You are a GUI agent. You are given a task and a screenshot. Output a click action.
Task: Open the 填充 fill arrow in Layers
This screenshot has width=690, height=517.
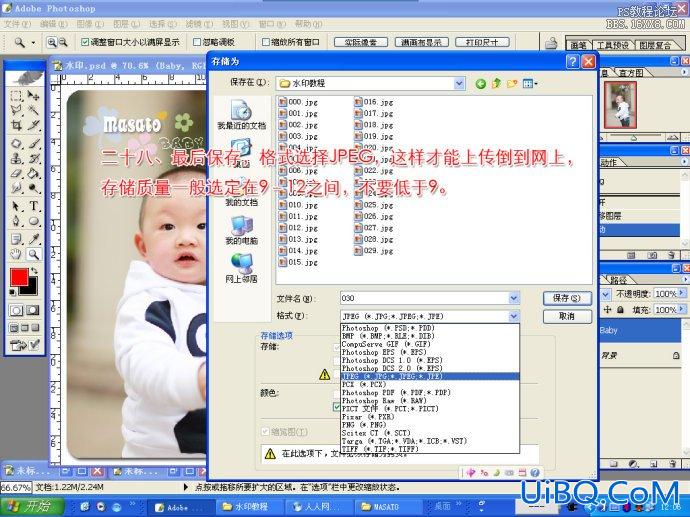pos(682,309)
